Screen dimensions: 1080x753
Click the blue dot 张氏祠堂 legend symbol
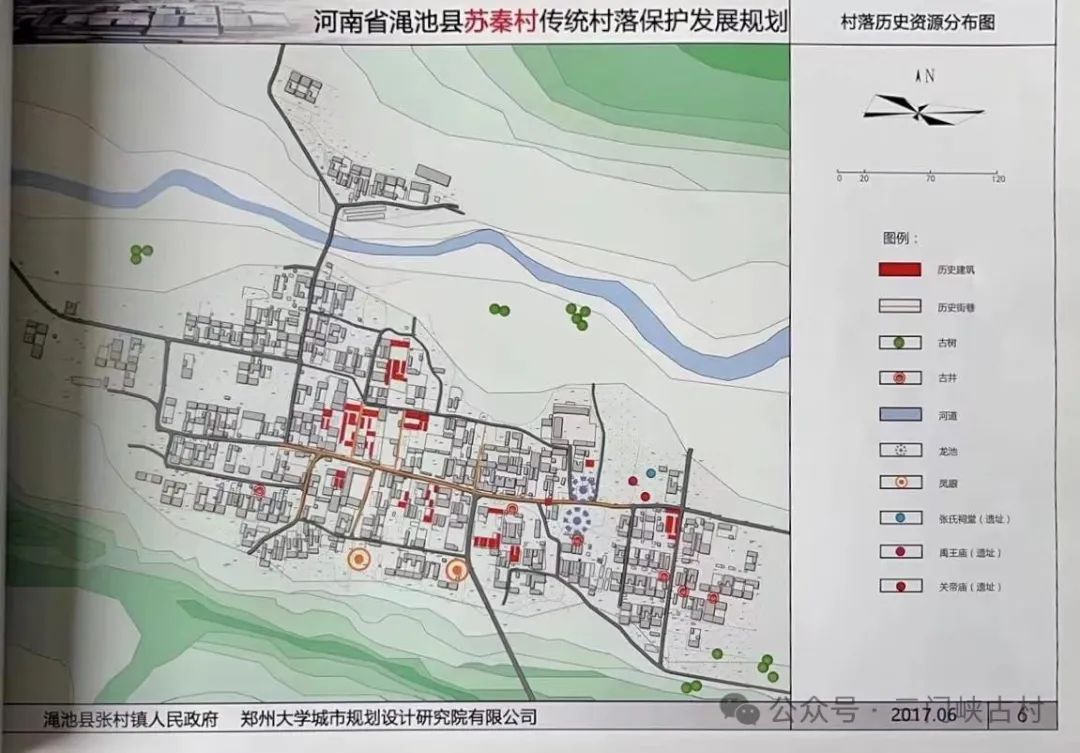(900, 517)
